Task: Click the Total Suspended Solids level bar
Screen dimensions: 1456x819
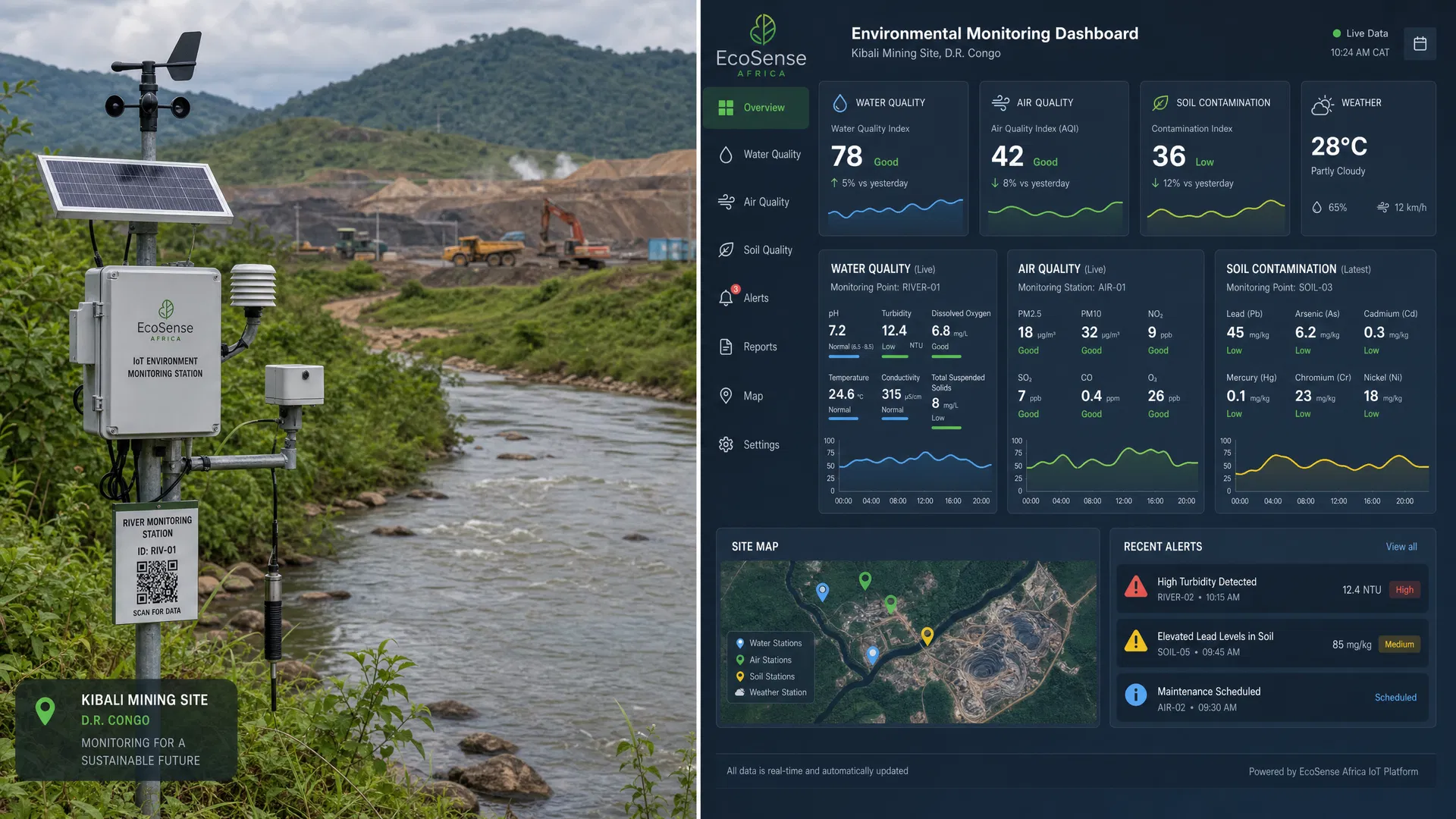Action: pyautogui.click(x=946, y=428)
